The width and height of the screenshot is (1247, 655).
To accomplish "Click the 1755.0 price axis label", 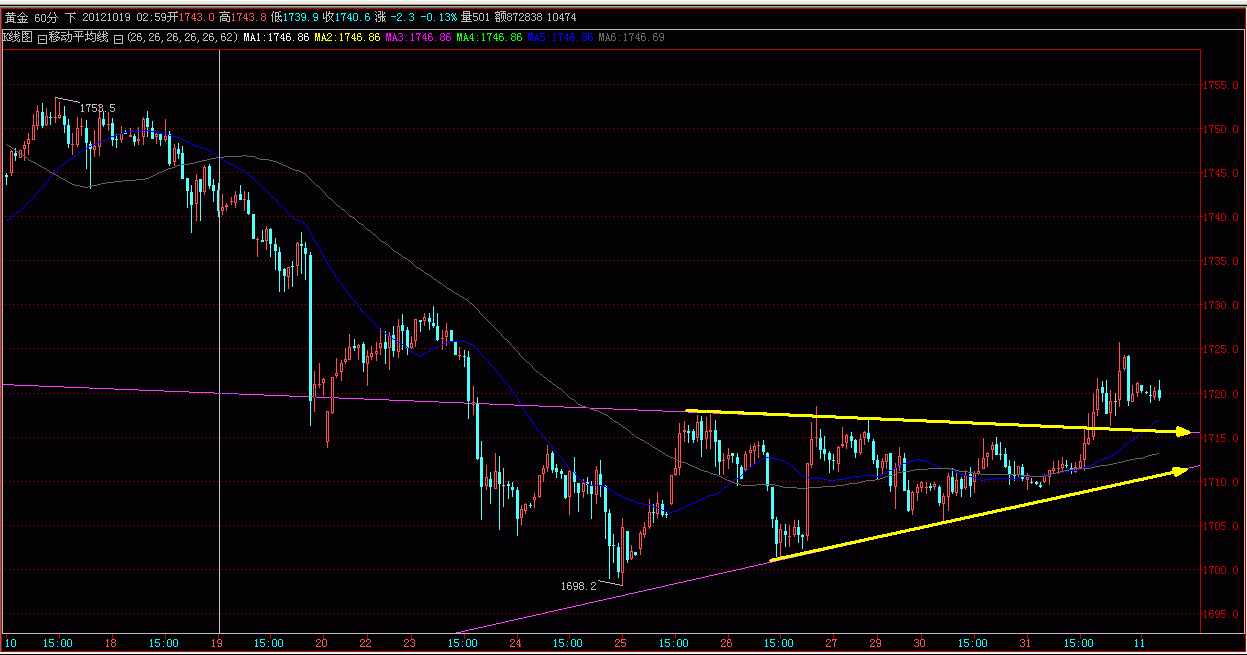I will [x=1220, y=85].
